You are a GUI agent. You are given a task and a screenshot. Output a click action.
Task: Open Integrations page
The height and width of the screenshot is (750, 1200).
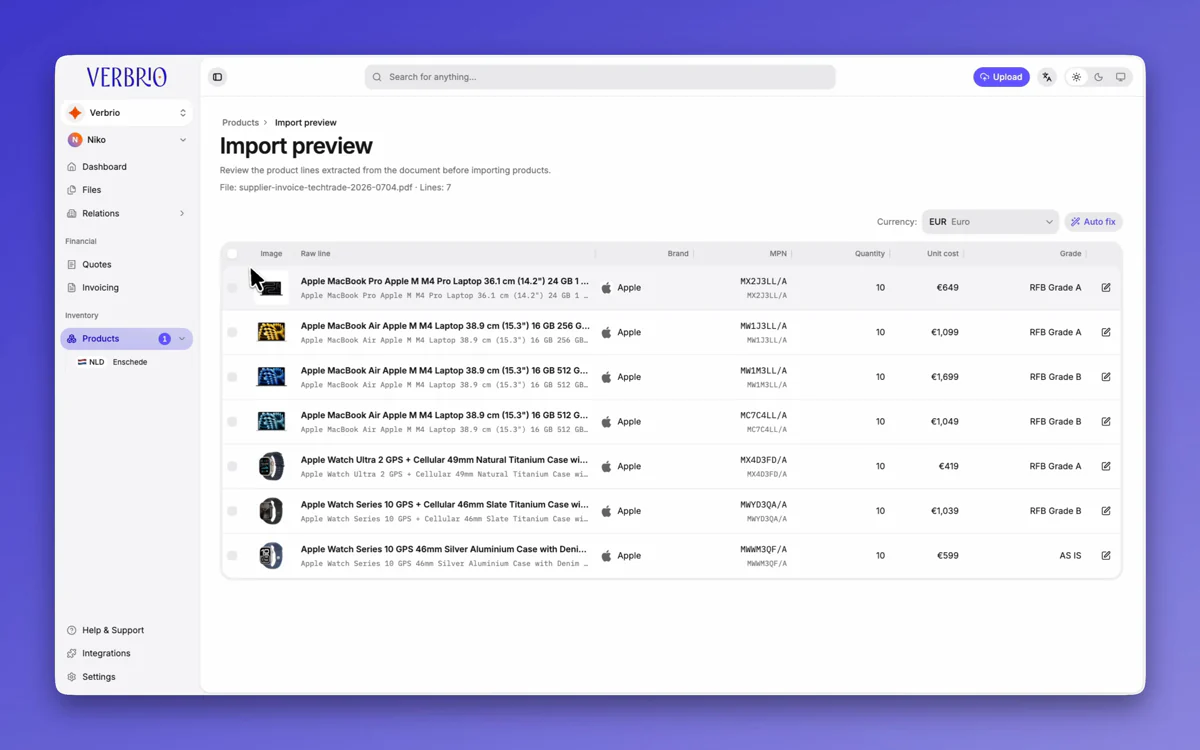106,653
